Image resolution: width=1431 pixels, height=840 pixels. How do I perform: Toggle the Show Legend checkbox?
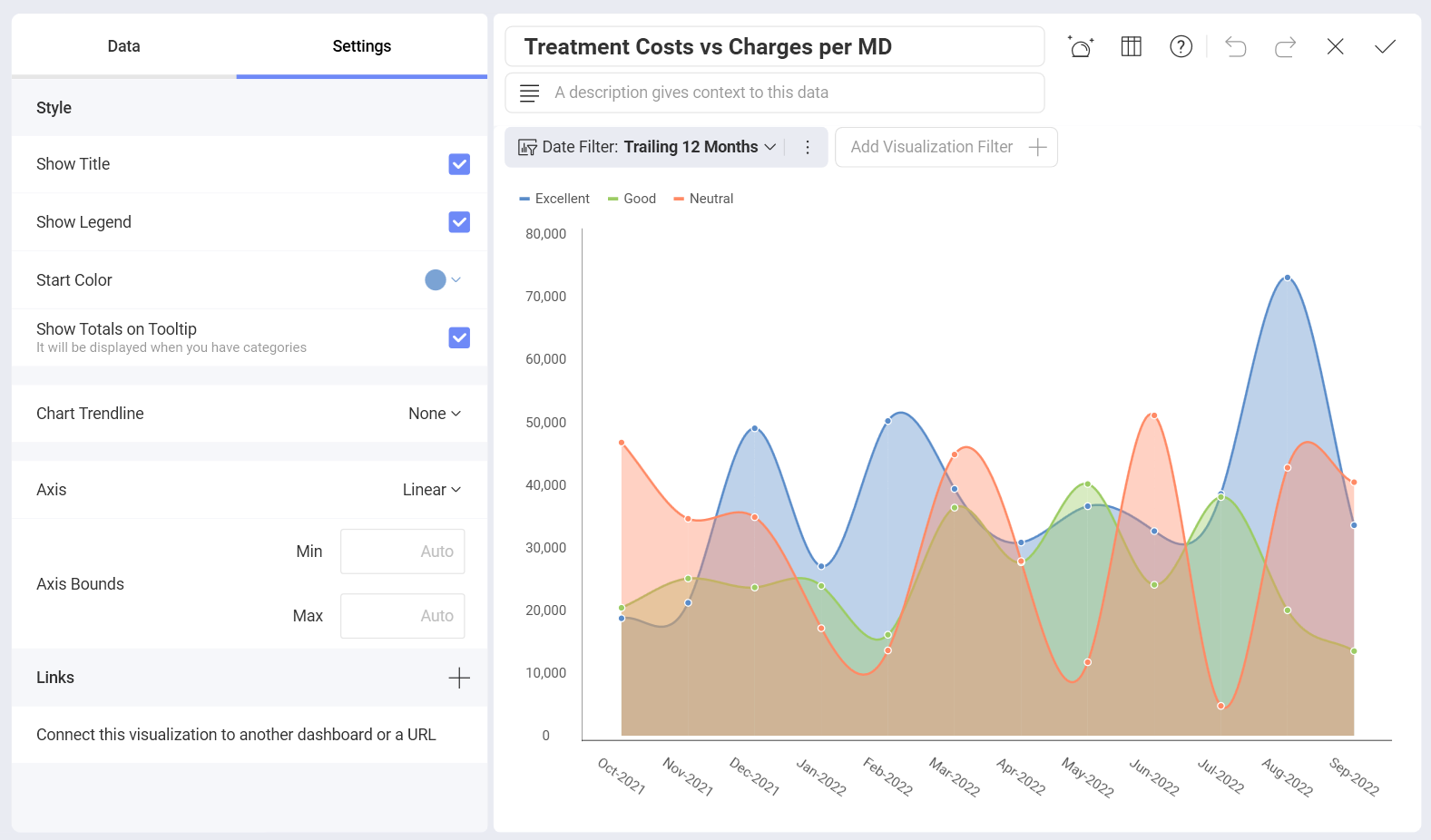(459, 222)
